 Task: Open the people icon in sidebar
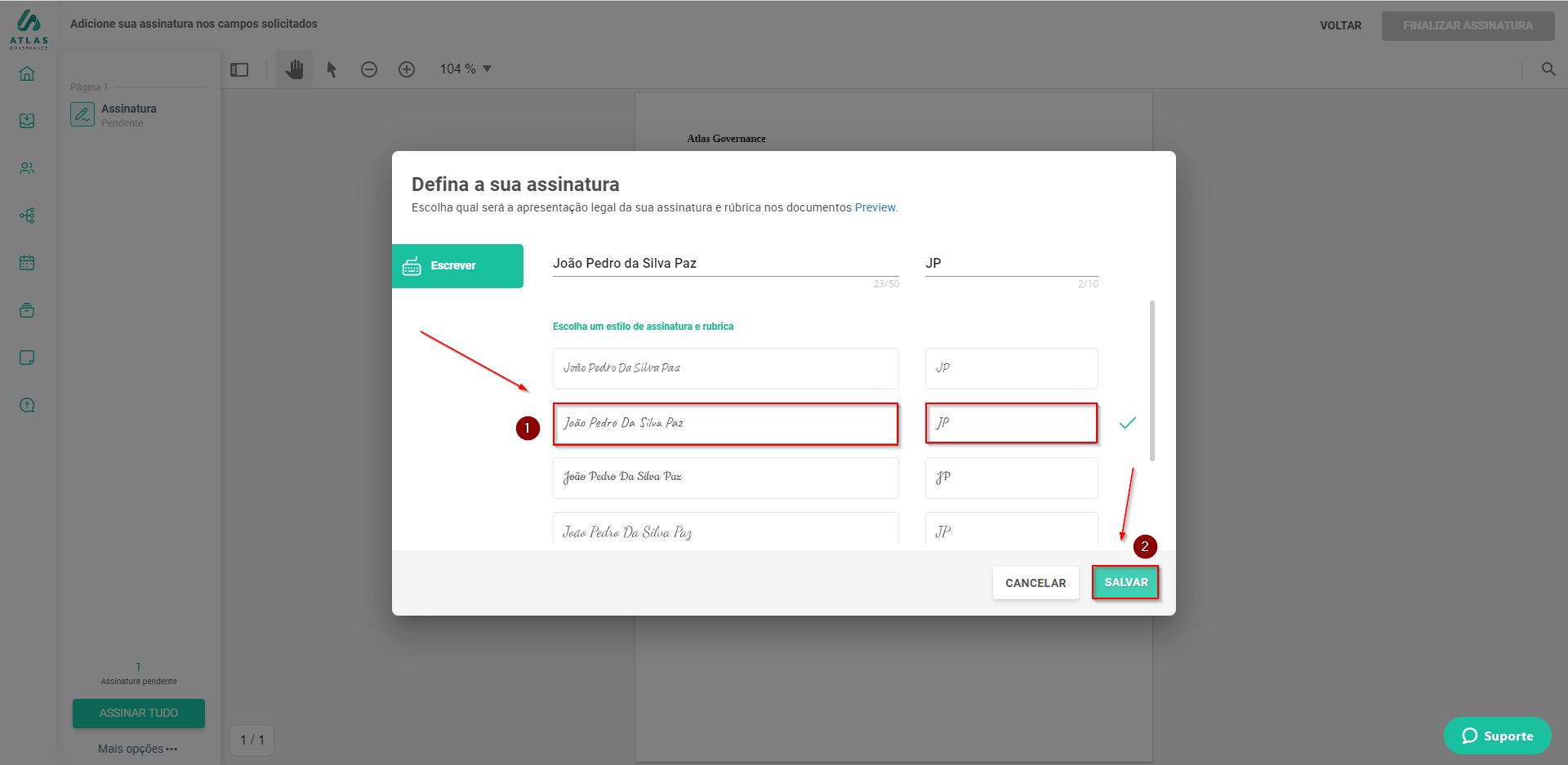pyautogui.click(x=27, y=168)
